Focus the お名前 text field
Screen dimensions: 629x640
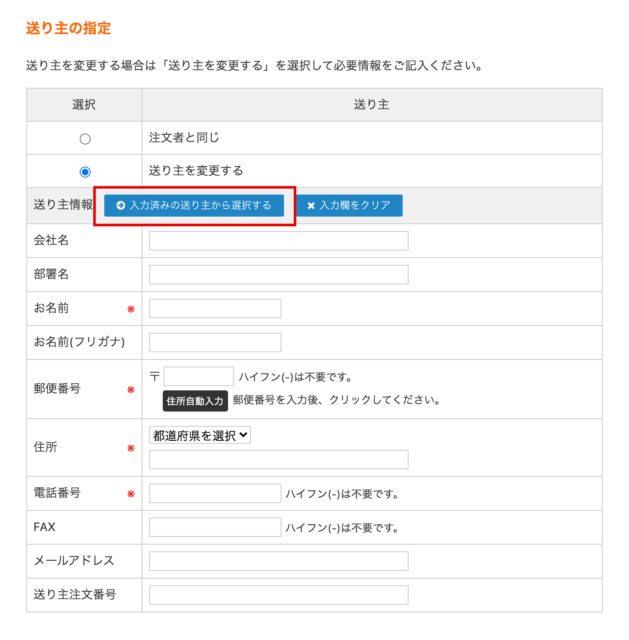tap(215, 309)
